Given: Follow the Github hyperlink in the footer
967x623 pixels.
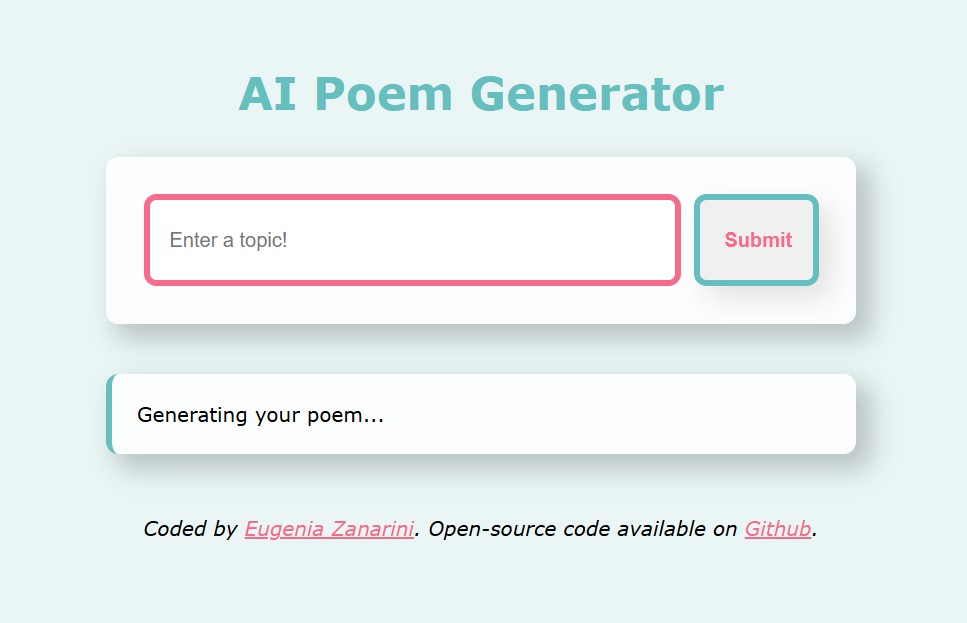Looking at the screenshot, I should (x=778, y=529).
